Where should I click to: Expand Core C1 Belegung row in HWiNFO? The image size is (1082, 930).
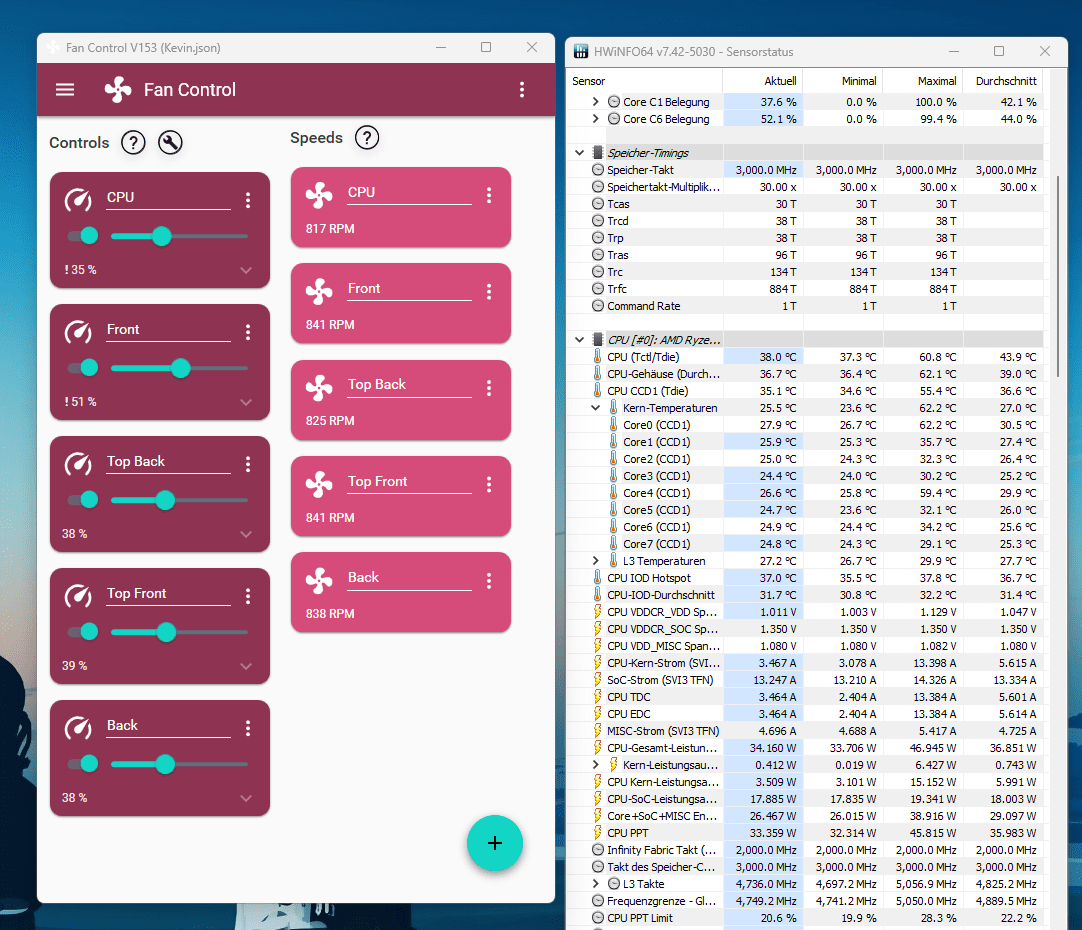click(596, 101)
